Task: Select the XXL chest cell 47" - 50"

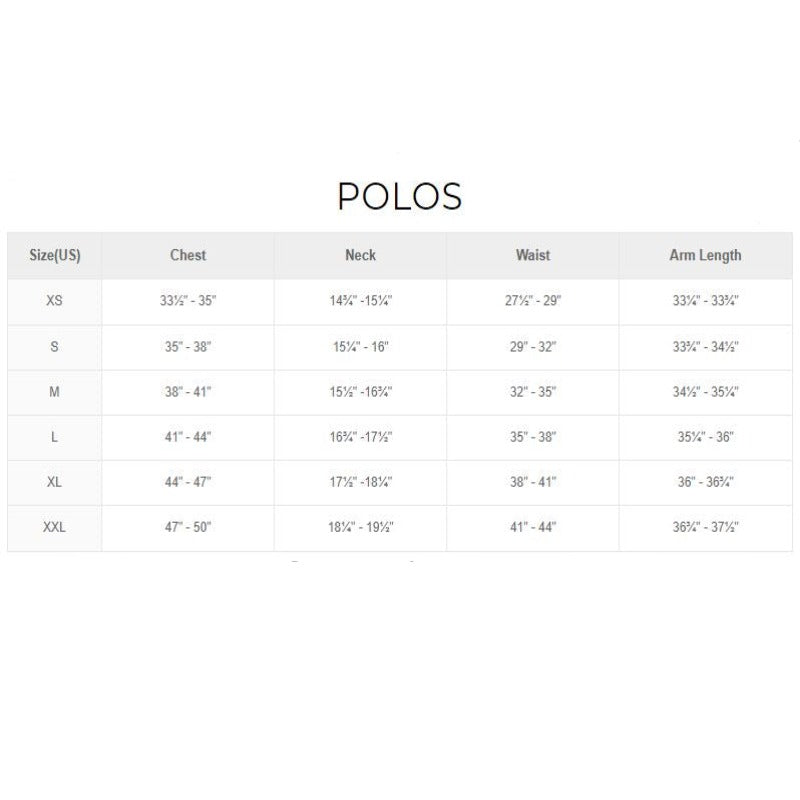Action: point(188,527)
